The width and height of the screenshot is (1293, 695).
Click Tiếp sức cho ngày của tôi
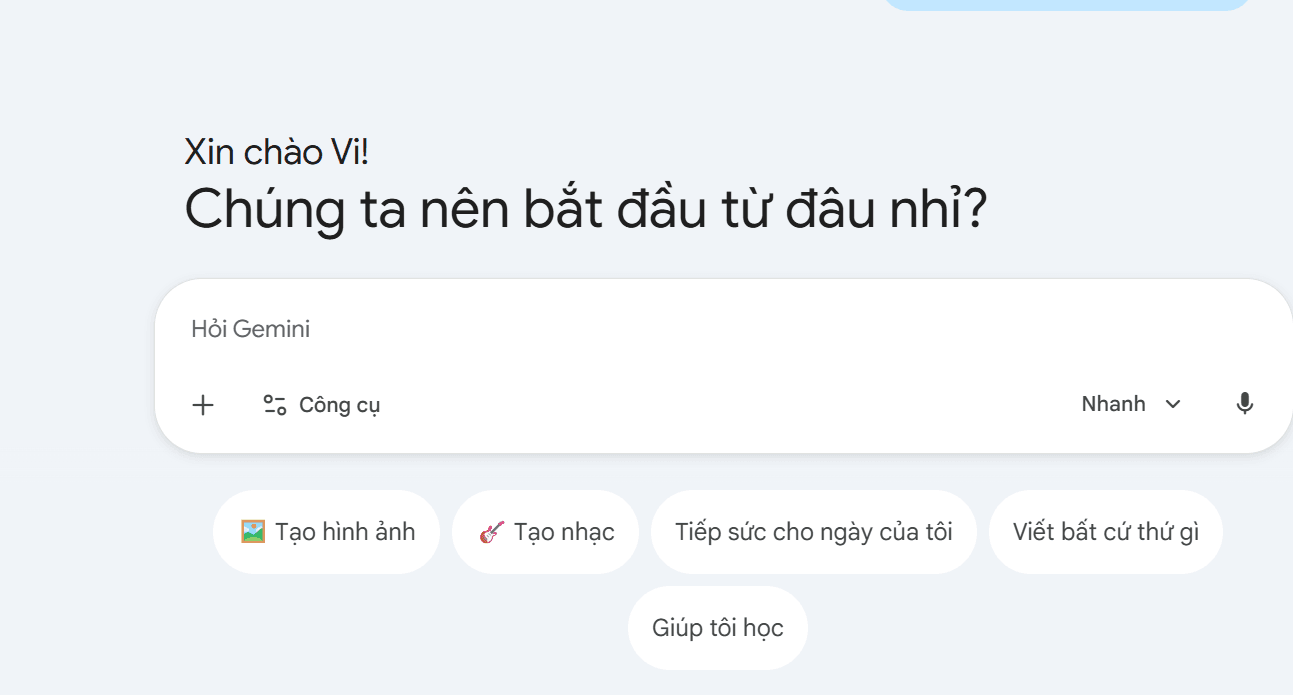813,531
